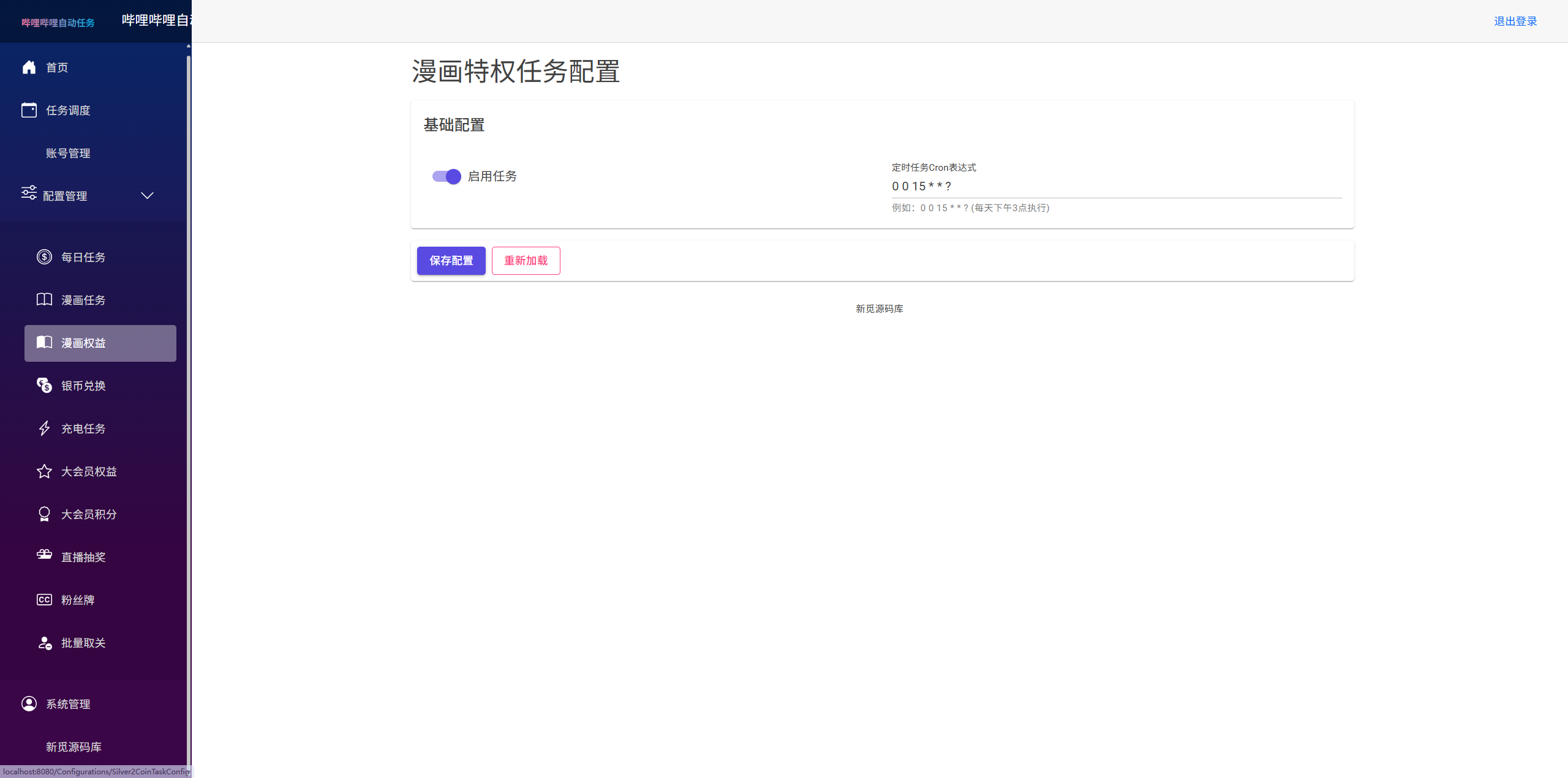
Task: Open 大会员权益 star icon
Action: click(43, 471)
